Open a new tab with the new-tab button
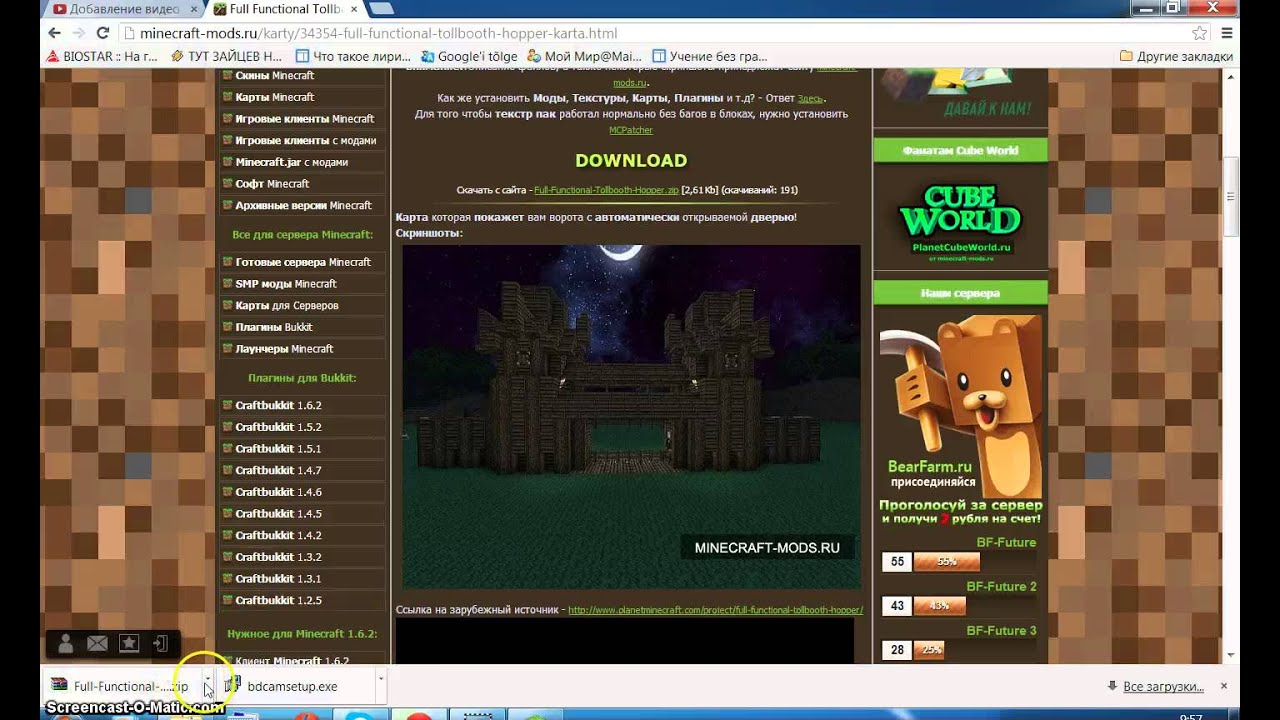This screenshot has height=720, width=1280. (x=381, y=9)
